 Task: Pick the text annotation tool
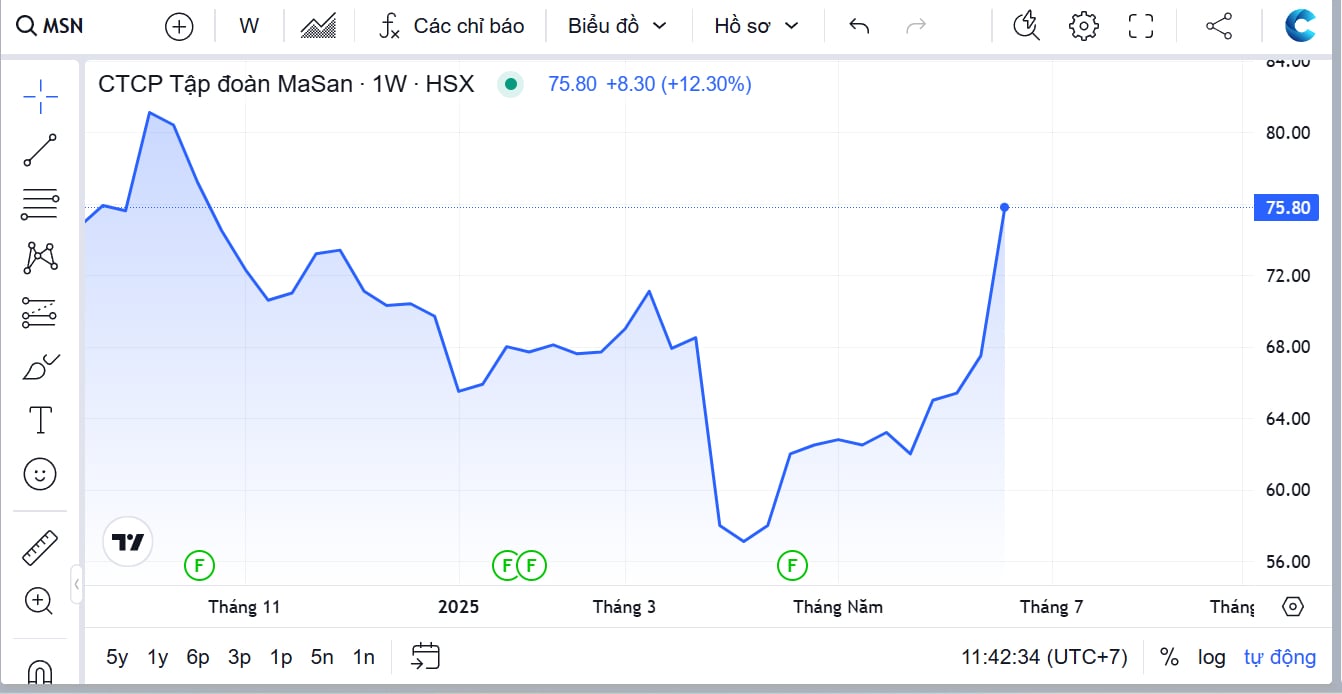[40, 420]
